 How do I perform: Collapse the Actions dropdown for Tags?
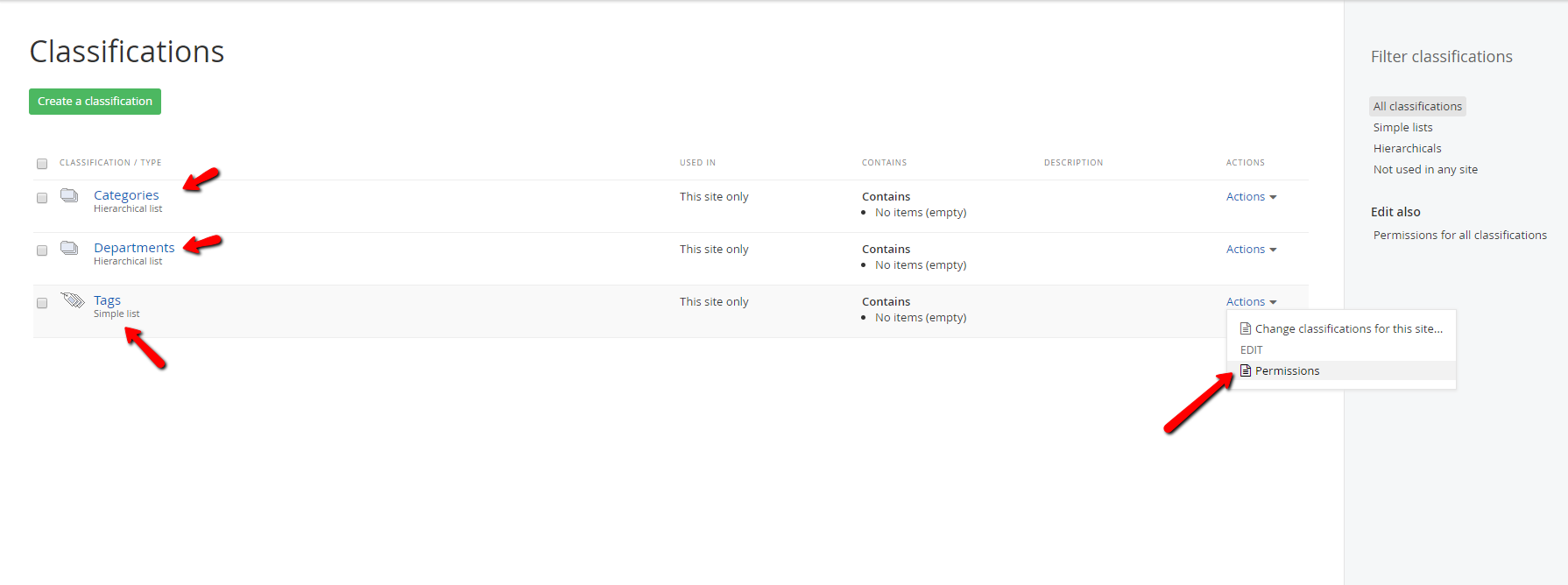1251,302
